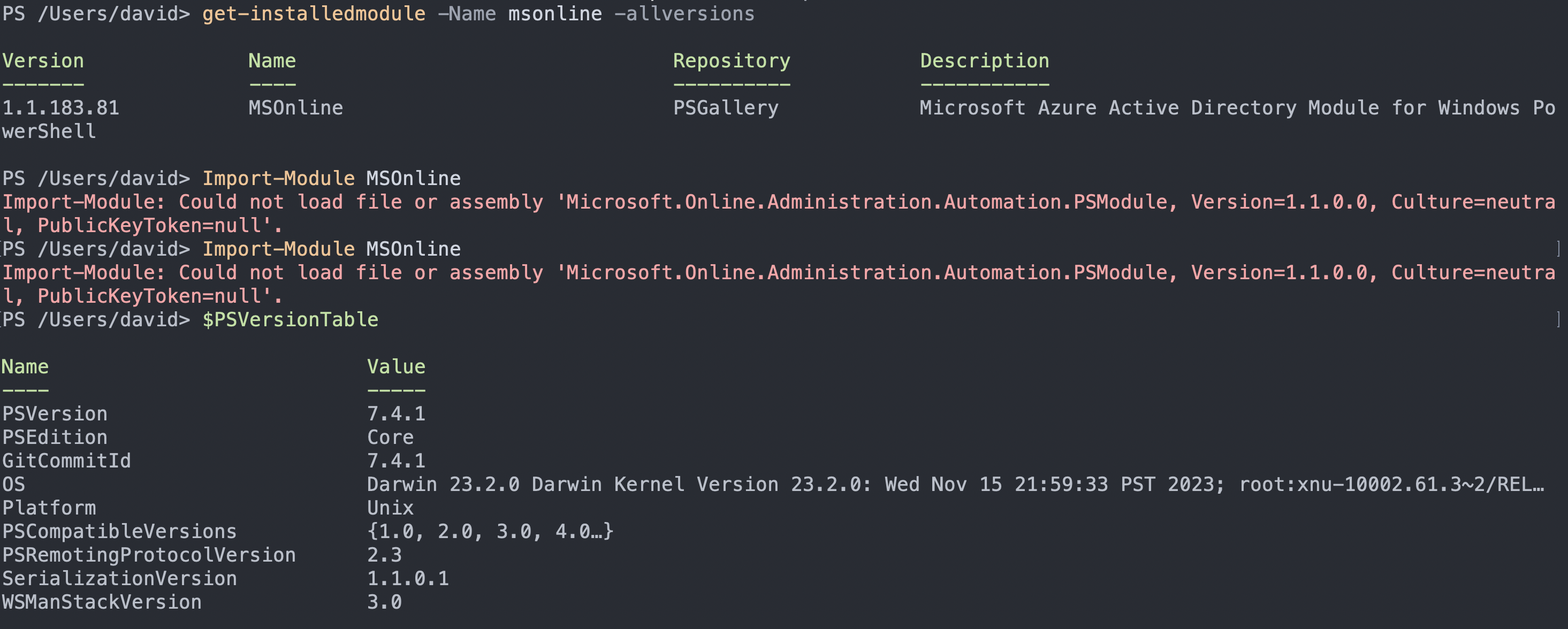Click the Repository column header

[x=731, y=61]
